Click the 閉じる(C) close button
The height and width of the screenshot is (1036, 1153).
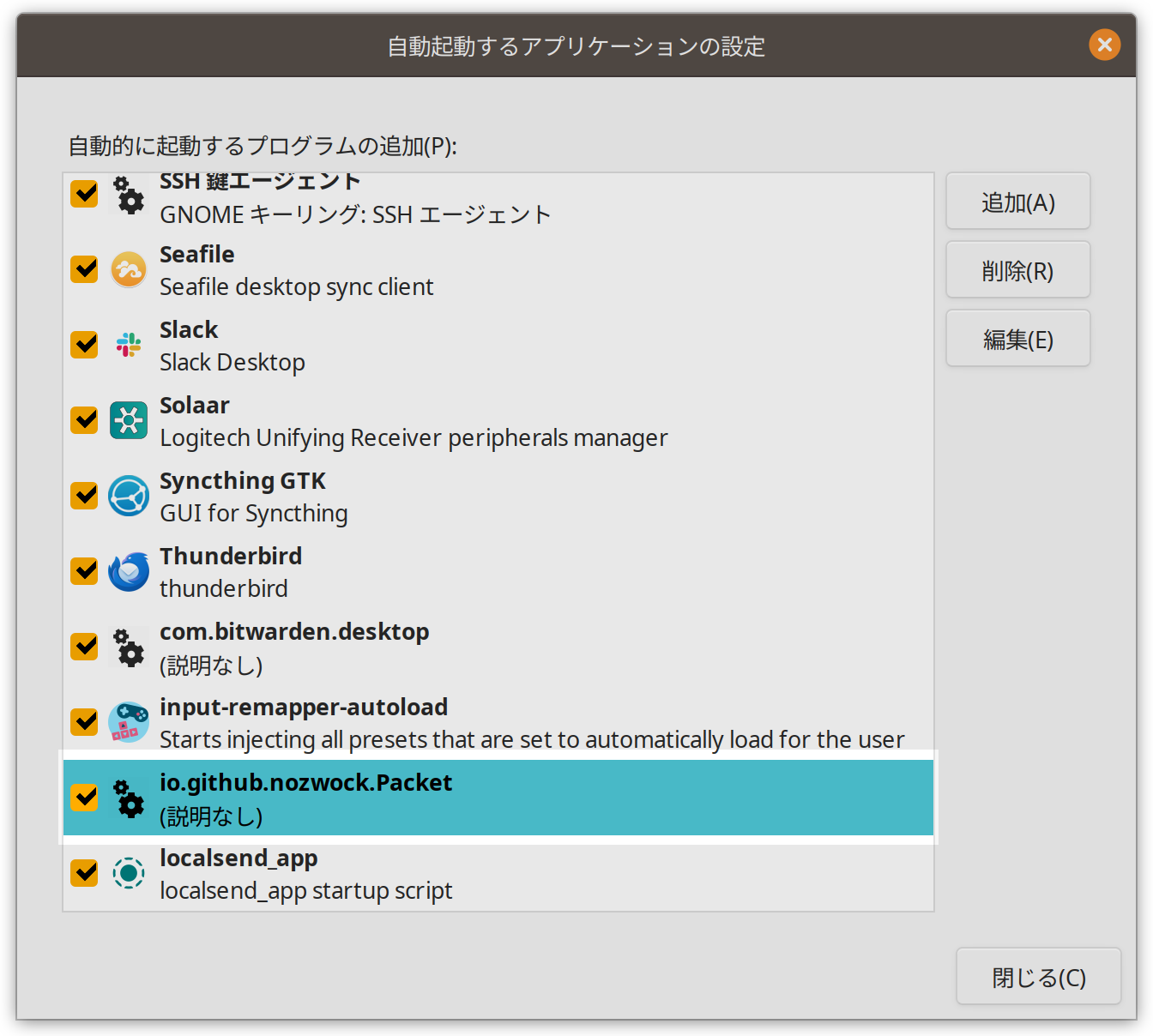point(1038,977)
